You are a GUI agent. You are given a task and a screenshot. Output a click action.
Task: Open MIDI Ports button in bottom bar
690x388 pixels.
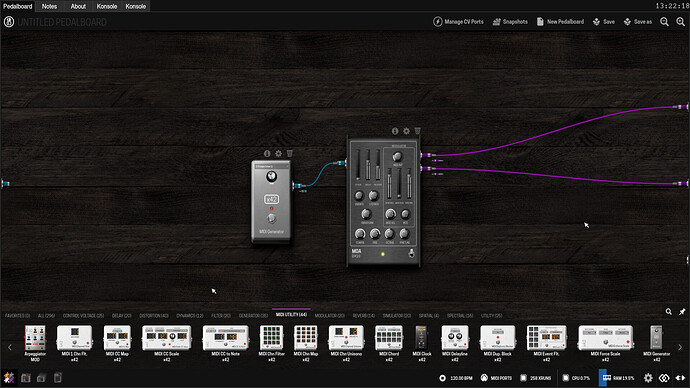pos(496,378)
